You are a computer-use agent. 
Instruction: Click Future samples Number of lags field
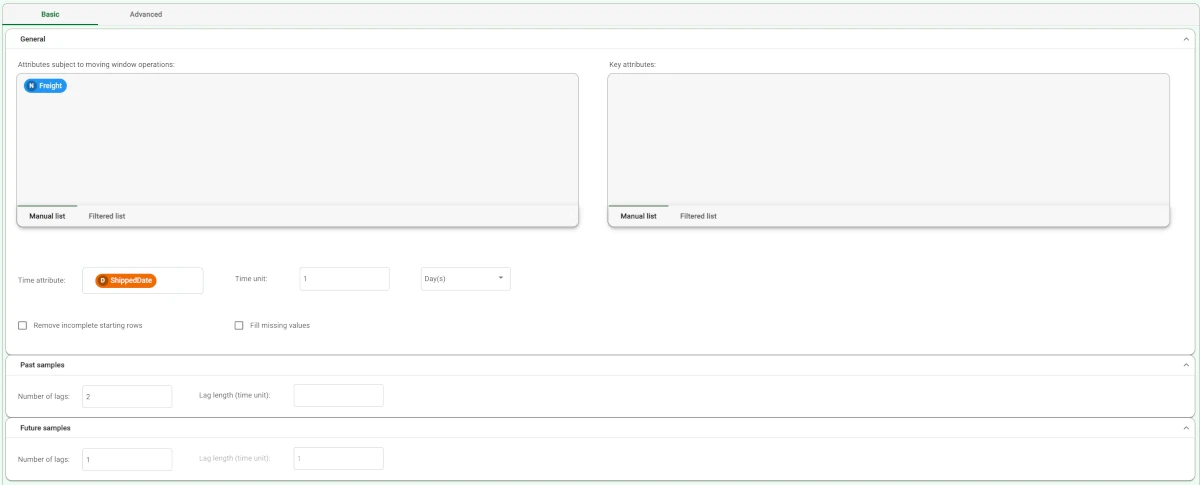point(127,459)
